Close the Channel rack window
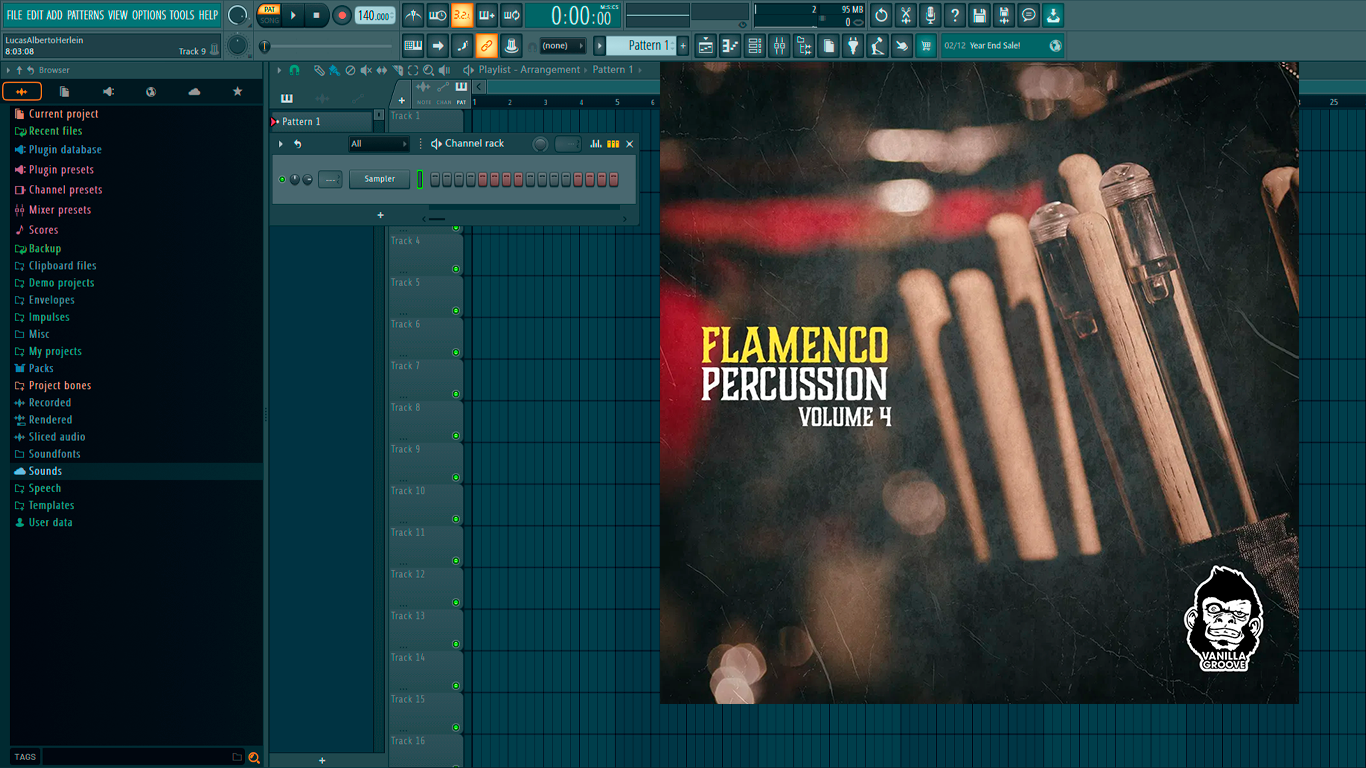This screenshot has width=1366, height=768. coord(629,144)
